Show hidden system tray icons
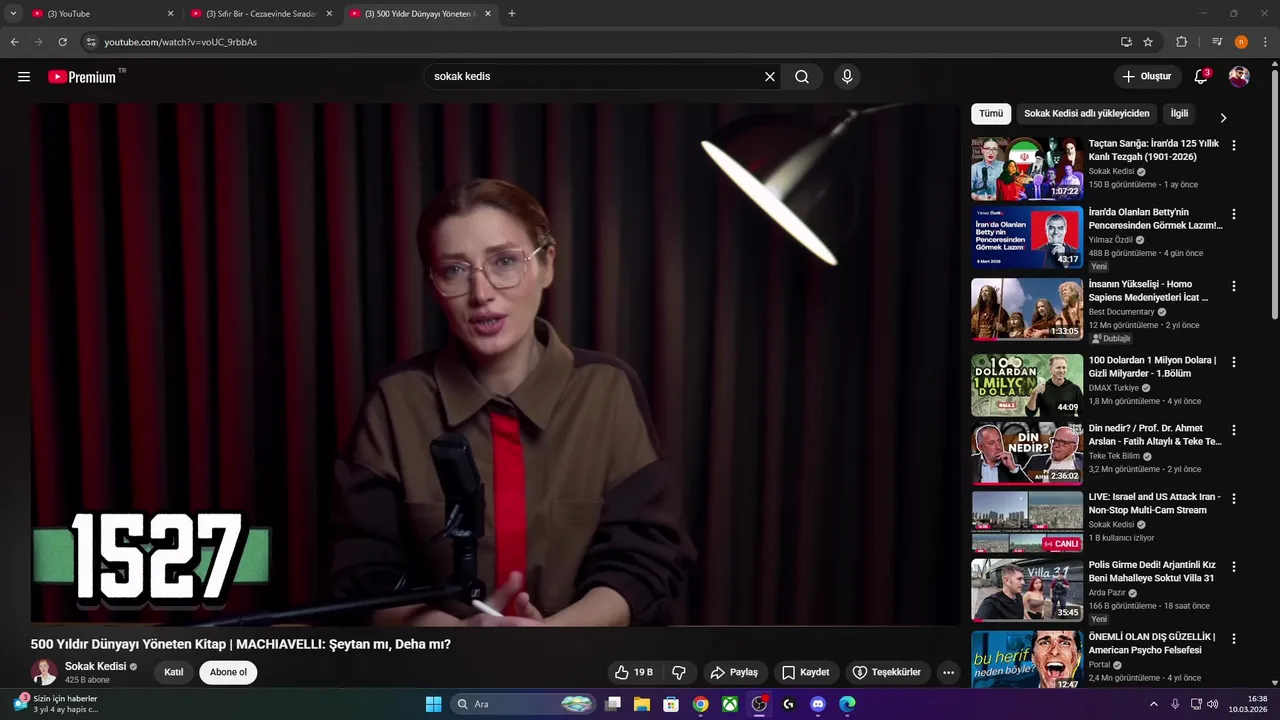 (1153, 704)
